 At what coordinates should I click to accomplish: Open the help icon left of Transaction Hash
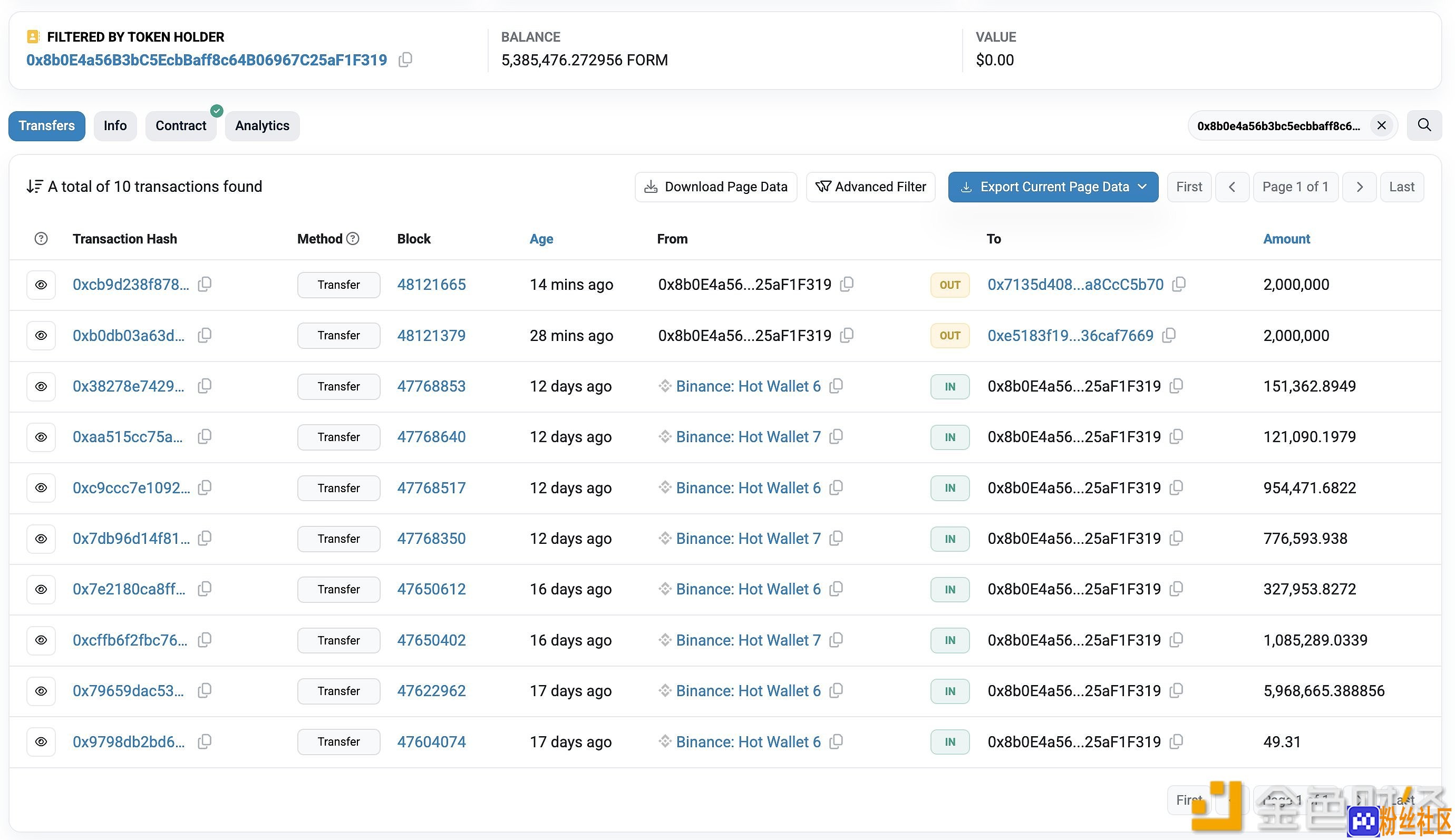41,238
